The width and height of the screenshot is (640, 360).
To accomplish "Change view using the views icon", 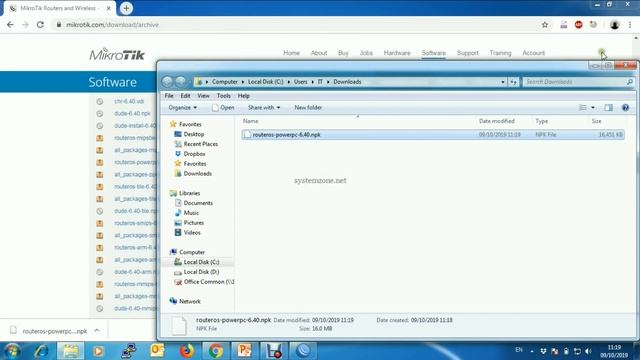I will tap(582, 108).
